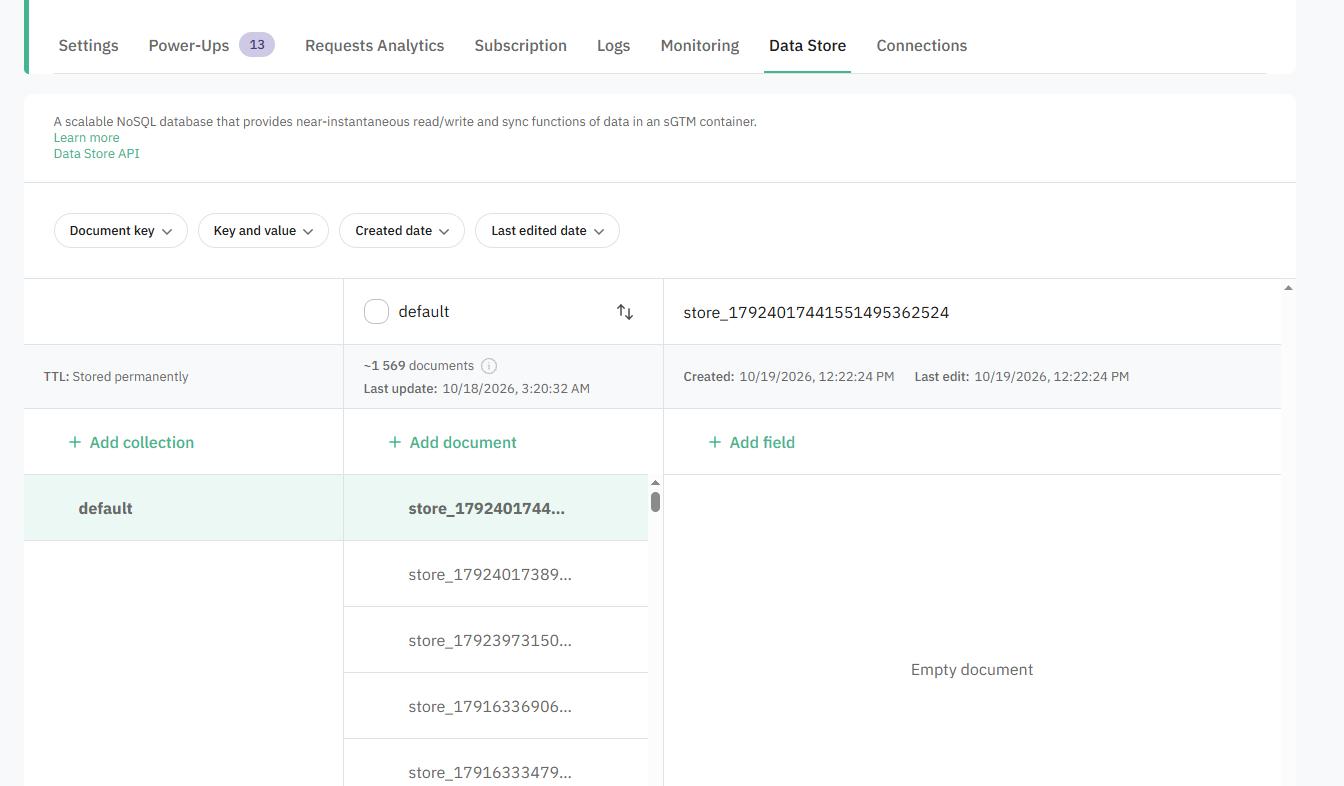
Task: Click the plus icon of Add document
Action: [x=395, y=442]
